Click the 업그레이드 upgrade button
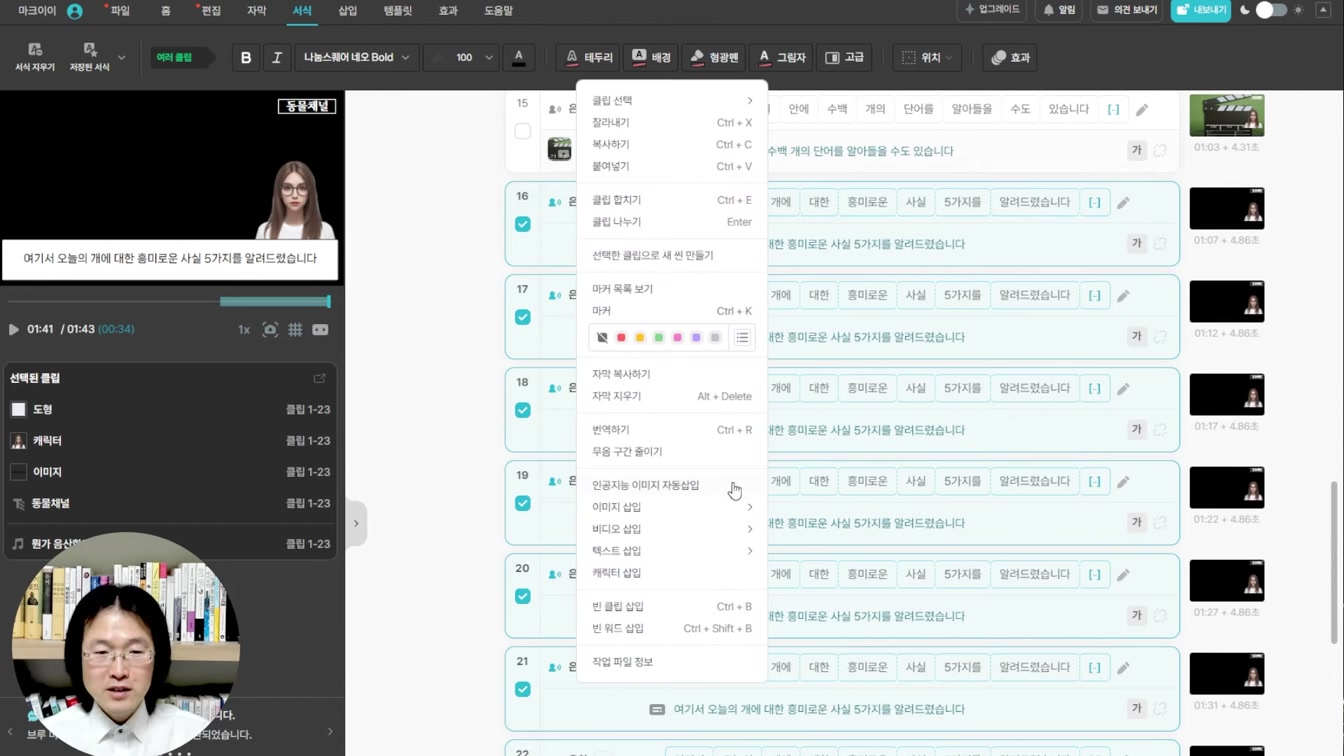Viewport: 1344px width, 756px height. tap(992, 10)
